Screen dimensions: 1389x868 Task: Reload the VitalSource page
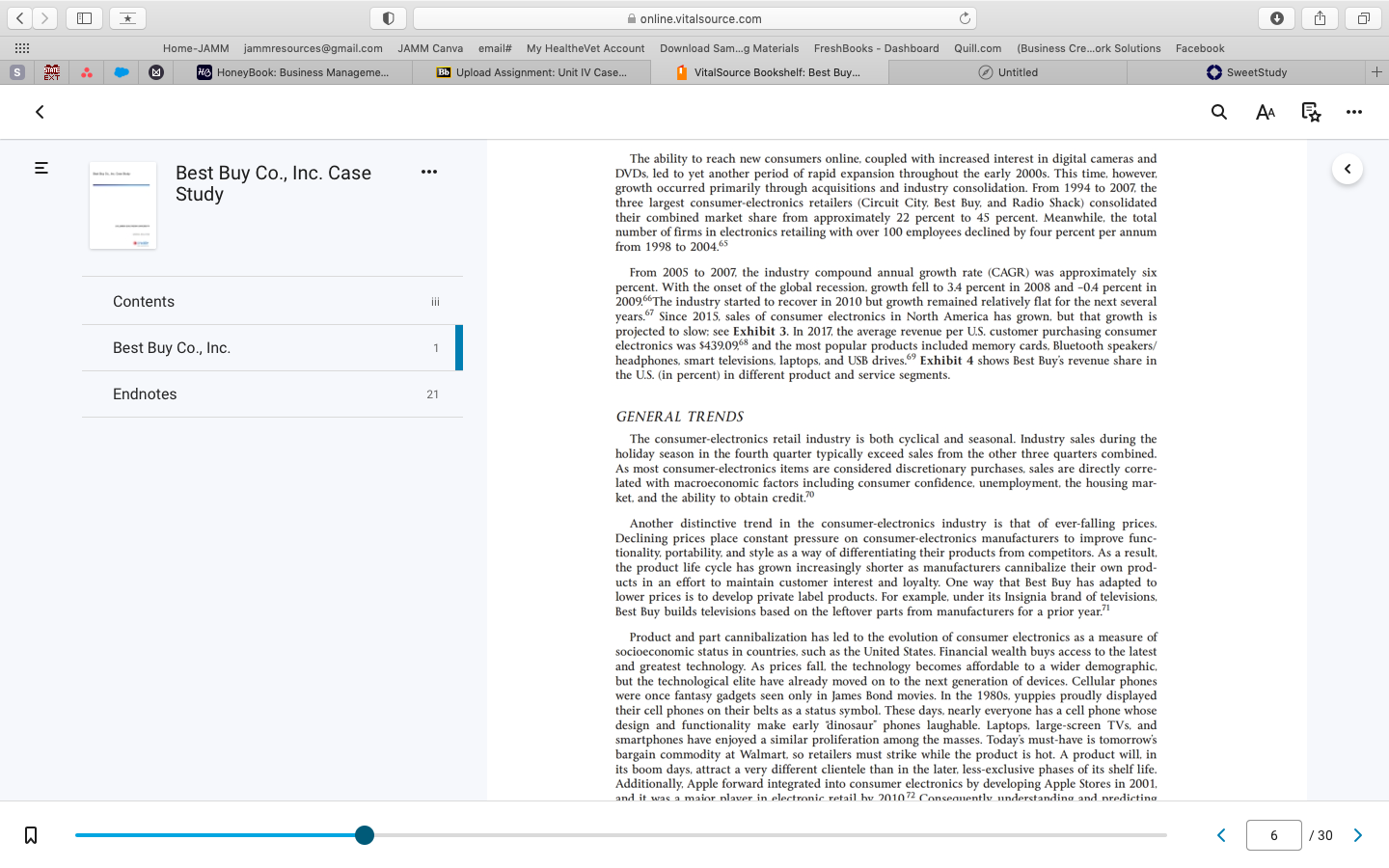[x=965, y=18]
